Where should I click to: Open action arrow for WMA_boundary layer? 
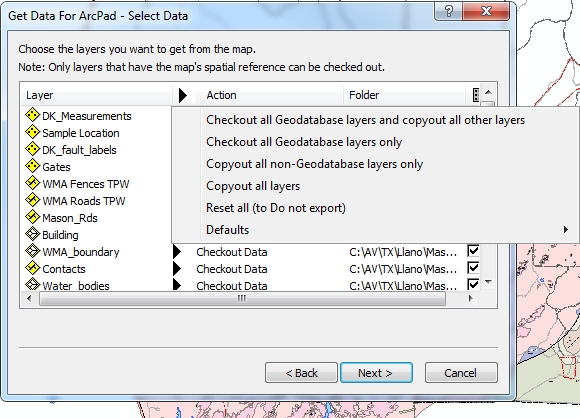pyautogui.click(x=177, y=252)
